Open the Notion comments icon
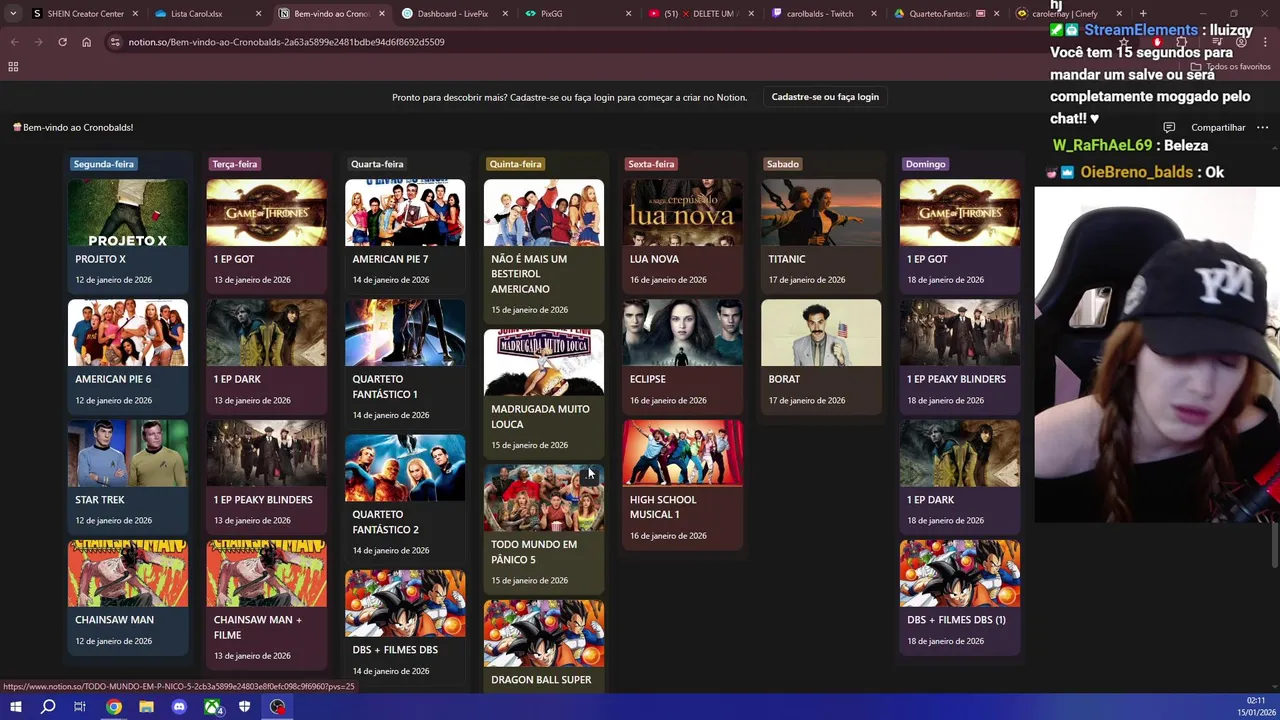 pyautogui.click(x=1169, y=127)
